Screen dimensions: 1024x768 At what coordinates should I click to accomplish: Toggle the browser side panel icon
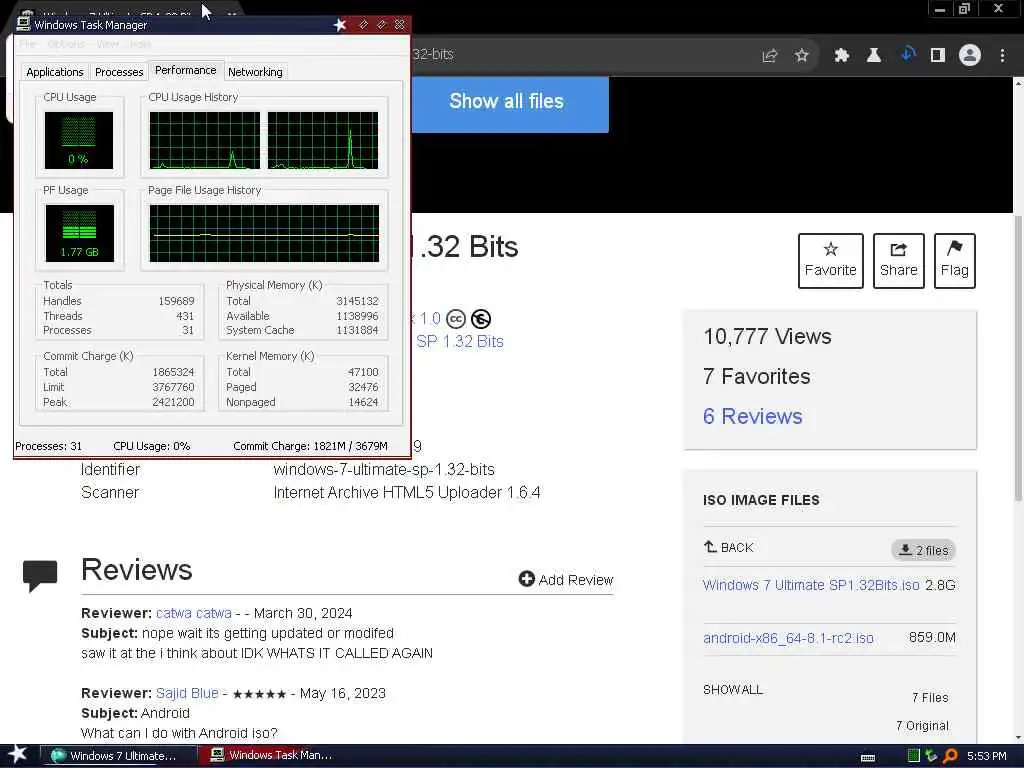click(938, 56)
